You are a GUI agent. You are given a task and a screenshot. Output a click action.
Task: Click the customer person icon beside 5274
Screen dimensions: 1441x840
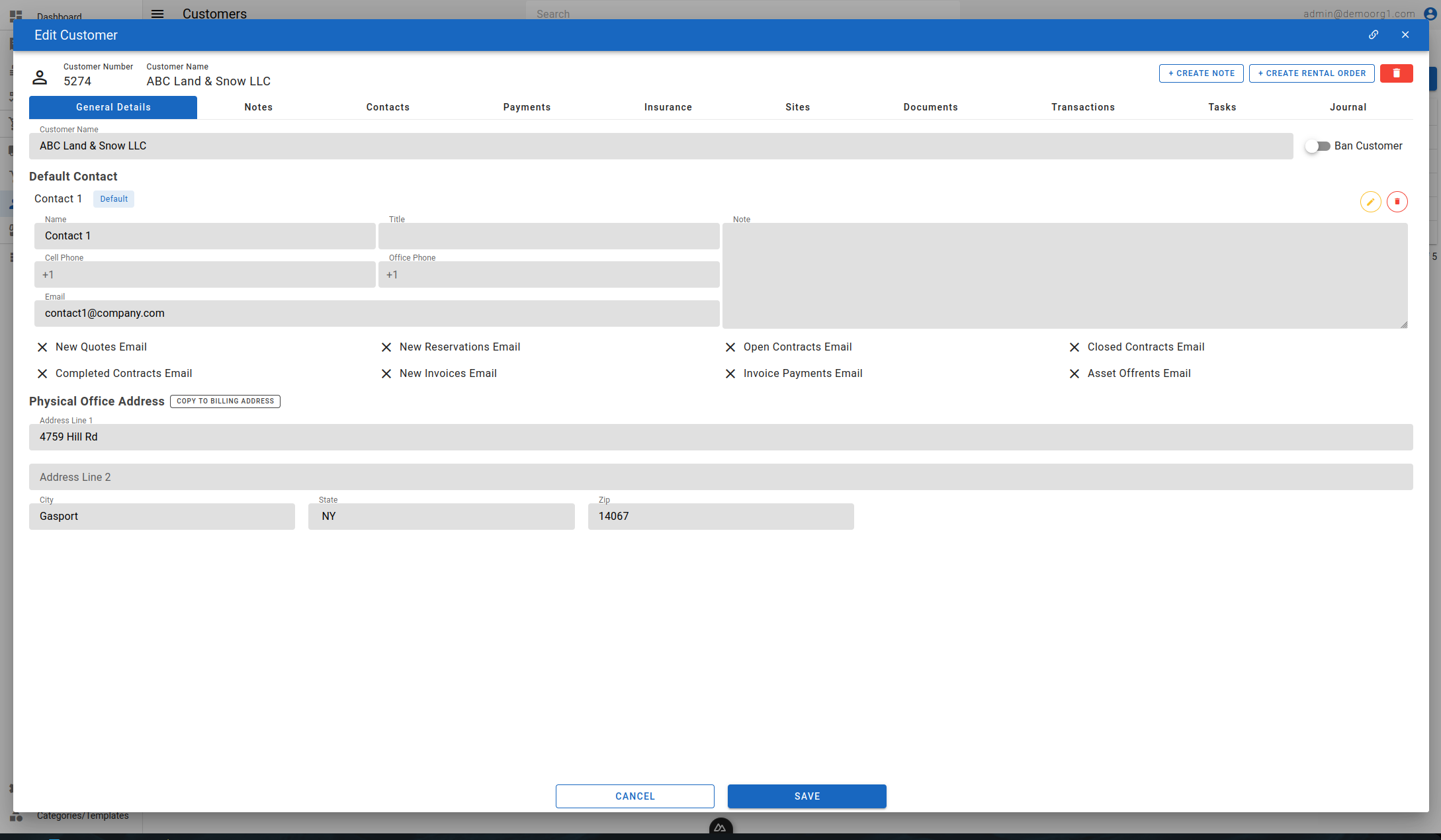click(40, 77)
